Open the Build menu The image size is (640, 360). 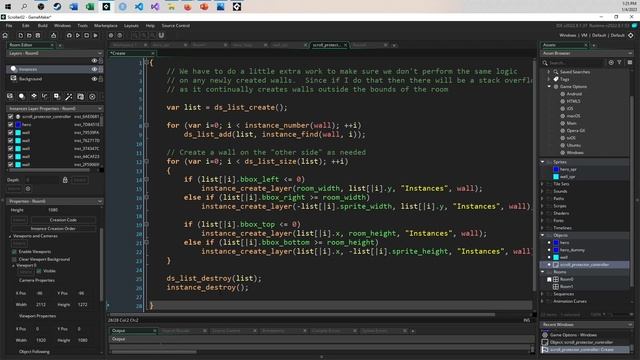point(42,26)
